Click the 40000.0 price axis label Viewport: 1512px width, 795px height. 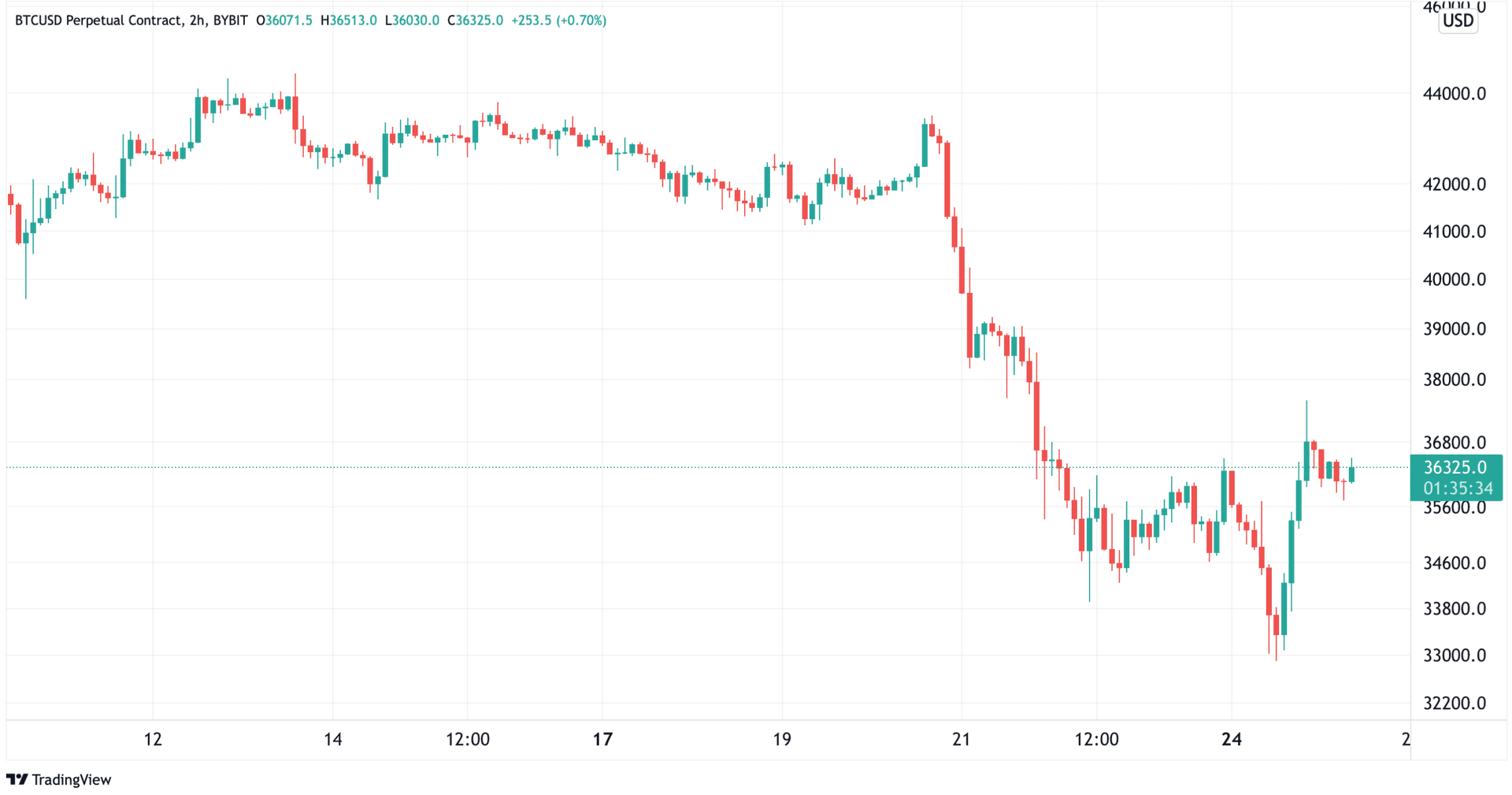[x=1454, y=280]
